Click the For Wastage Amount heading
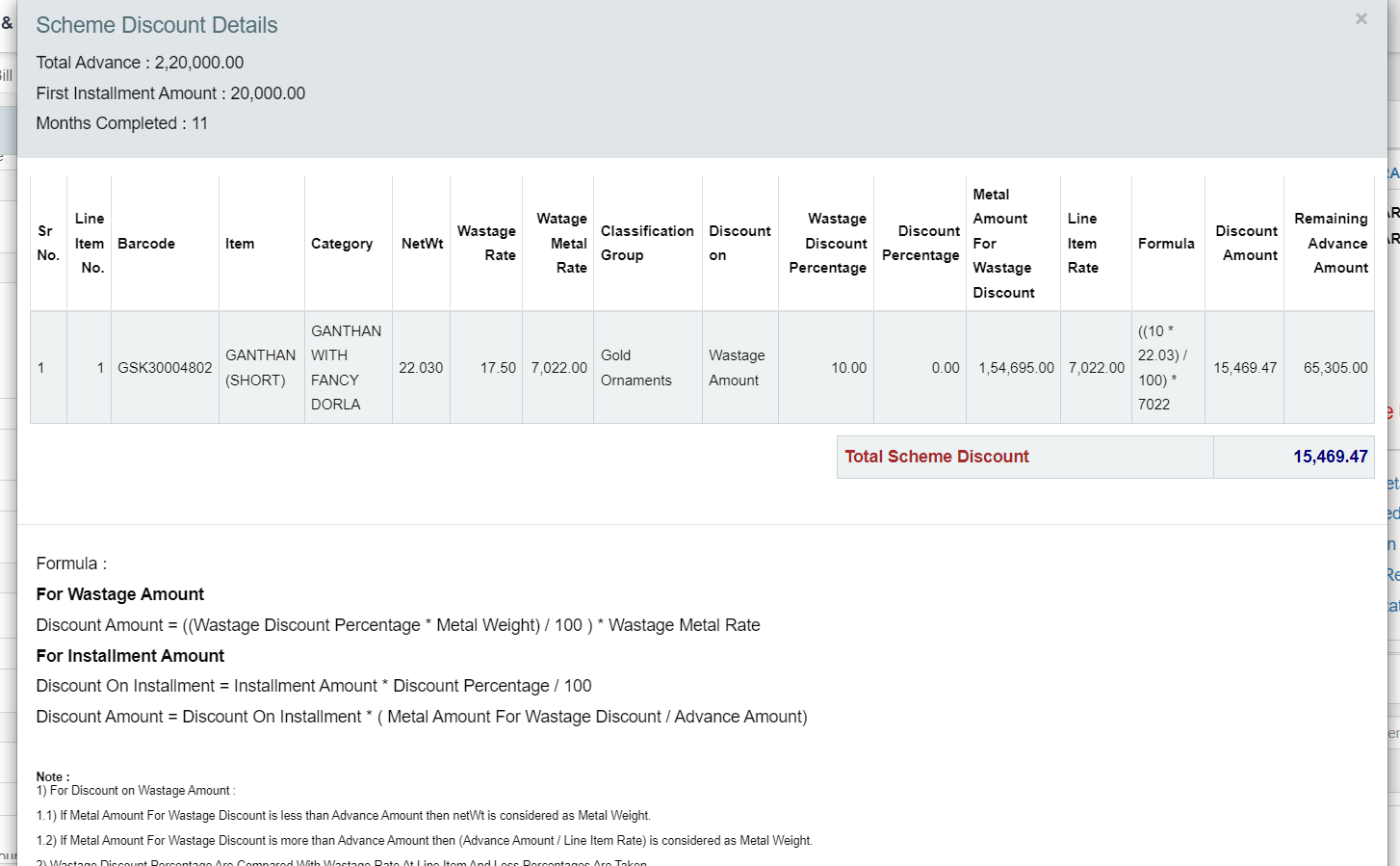1400x866 pixels. point(120,594)
